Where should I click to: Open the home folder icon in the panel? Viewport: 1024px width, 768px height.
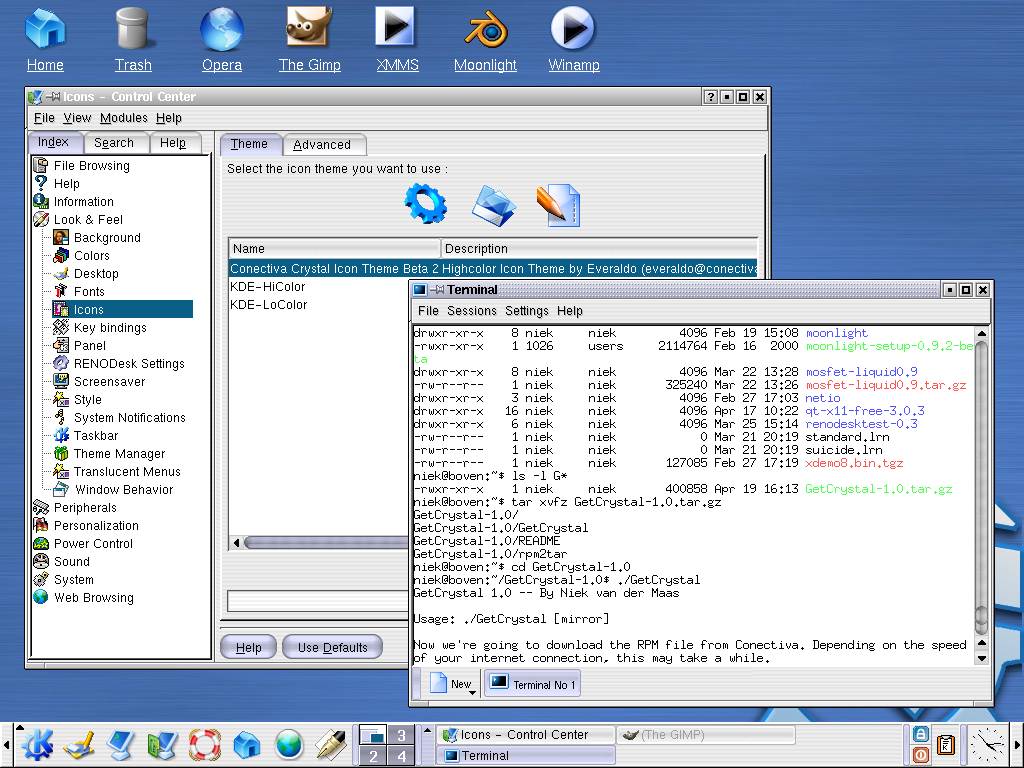247,744
